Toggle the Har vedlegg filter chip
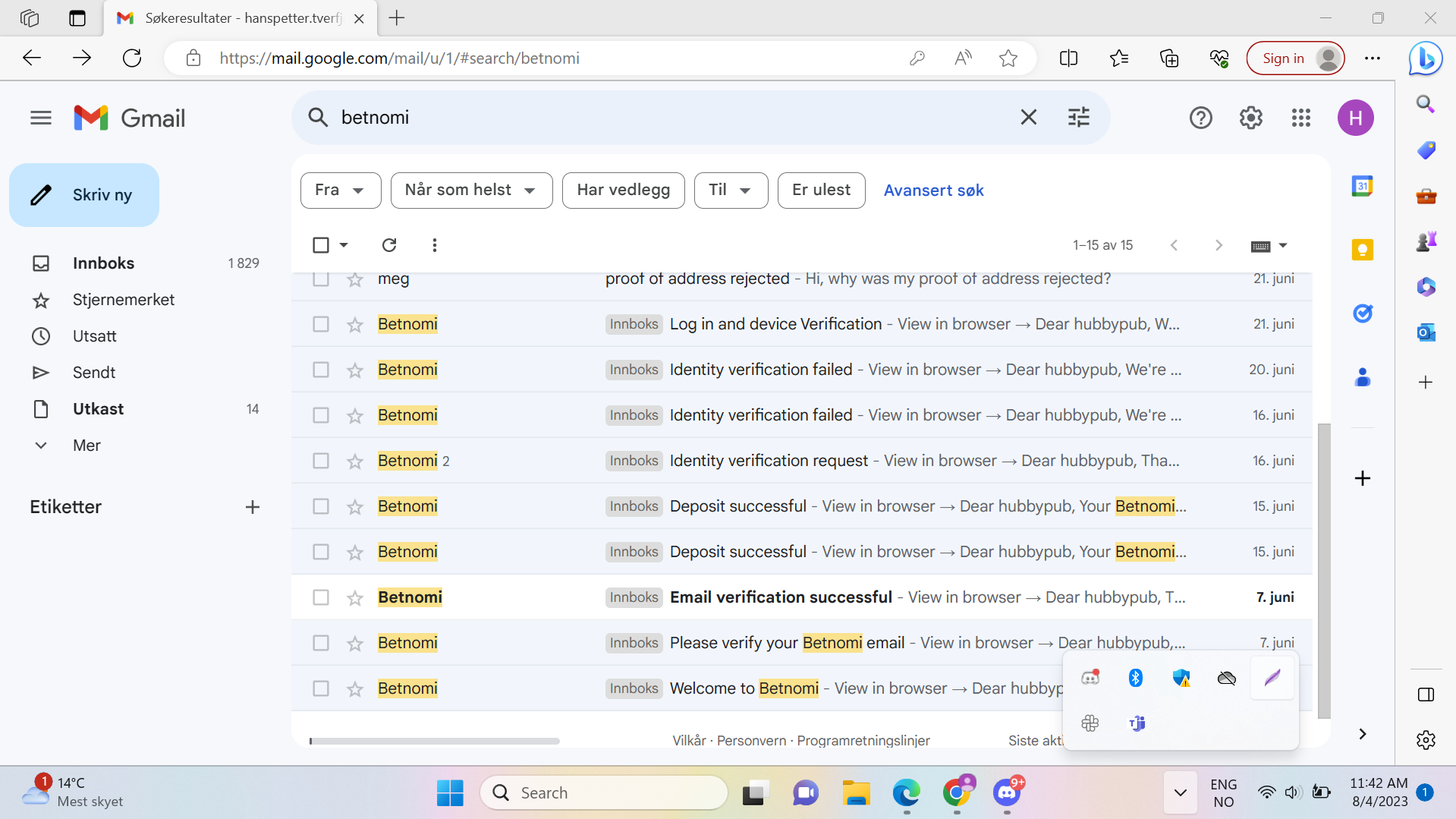This screenshot has height=819, width=1456. point(623,191)
